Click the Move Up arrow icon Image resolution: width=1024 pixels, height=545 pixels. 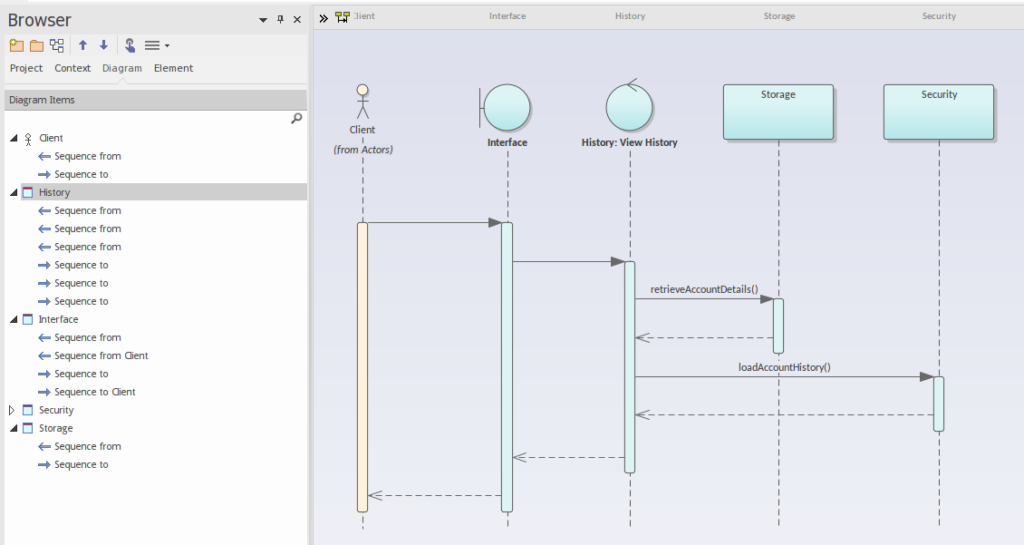83,45
